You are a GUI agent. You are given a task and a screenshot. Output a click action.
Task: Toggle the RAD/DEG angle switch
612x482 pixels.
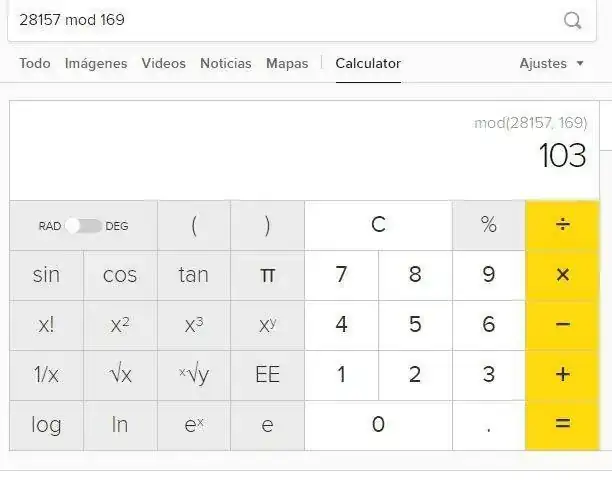tap(84, 226)
